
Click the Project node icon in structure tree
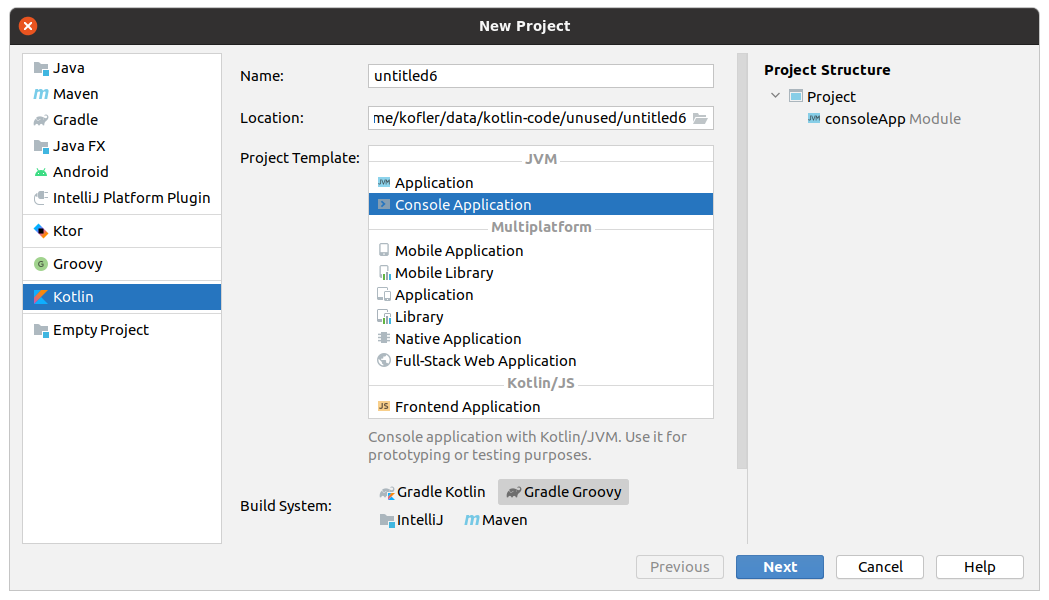point(795,96)
